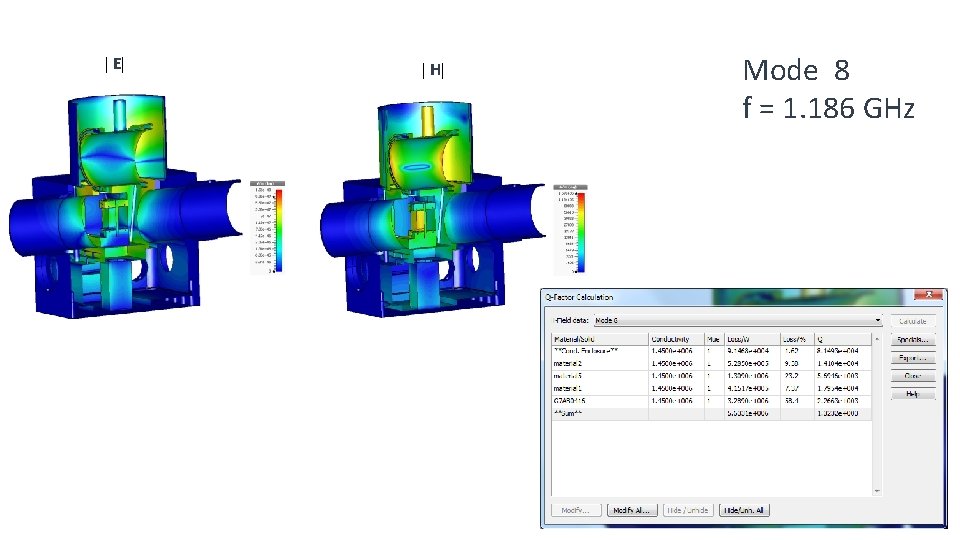Select the material 2 row

click(x=711, y=363)
